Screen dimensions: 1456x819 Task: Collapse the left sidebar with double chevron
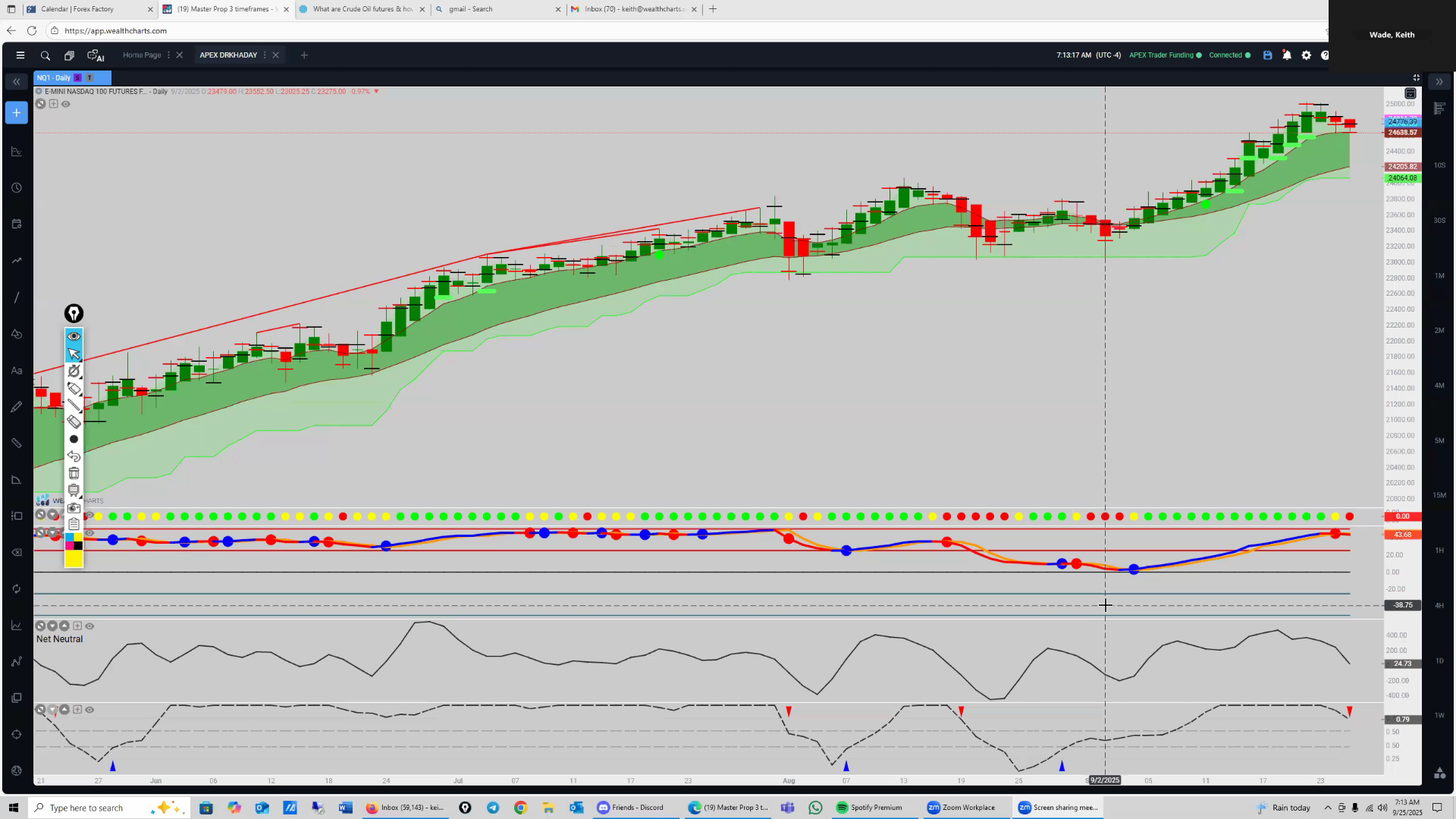coord(16,81)
